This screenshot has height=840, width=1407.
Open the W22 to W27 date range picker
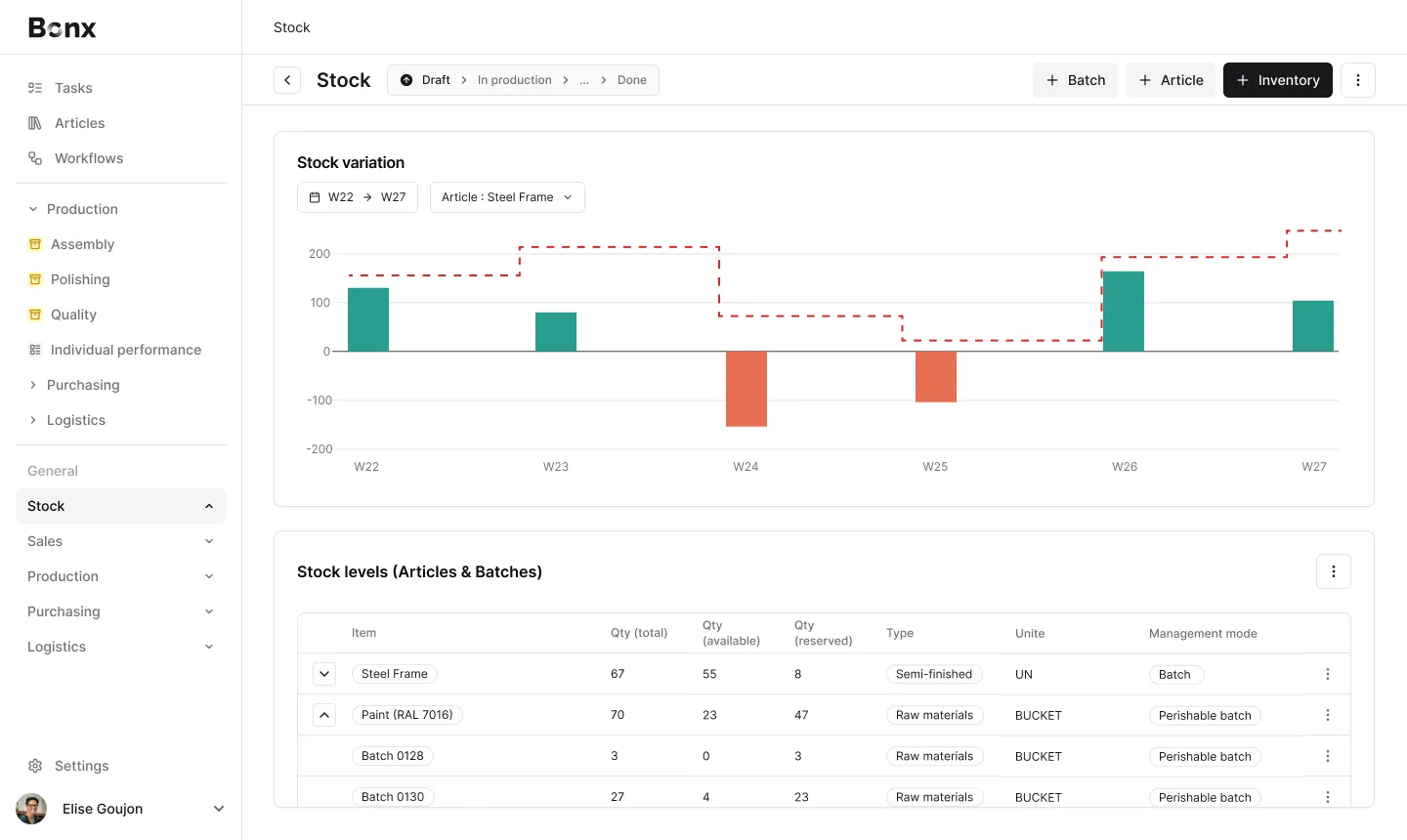point(358,197)
